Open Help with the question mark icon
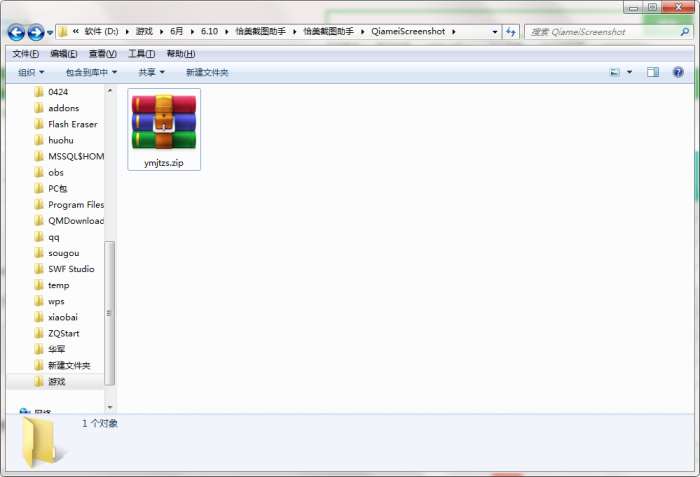700x477 pixels. (678, 72)
